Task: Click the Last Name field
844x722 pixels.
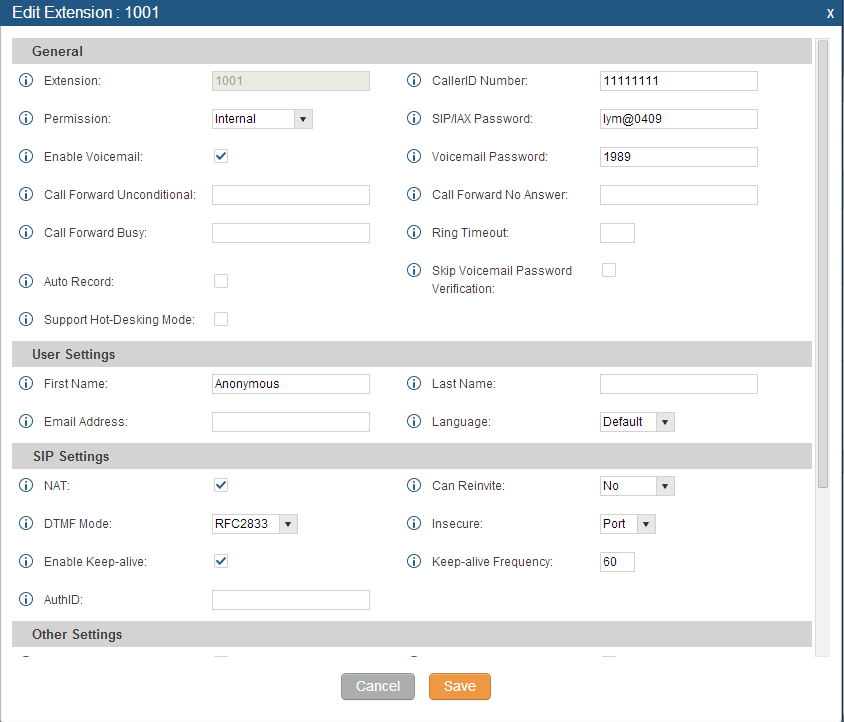Action: pyautogui.click(x=679, y=384)
